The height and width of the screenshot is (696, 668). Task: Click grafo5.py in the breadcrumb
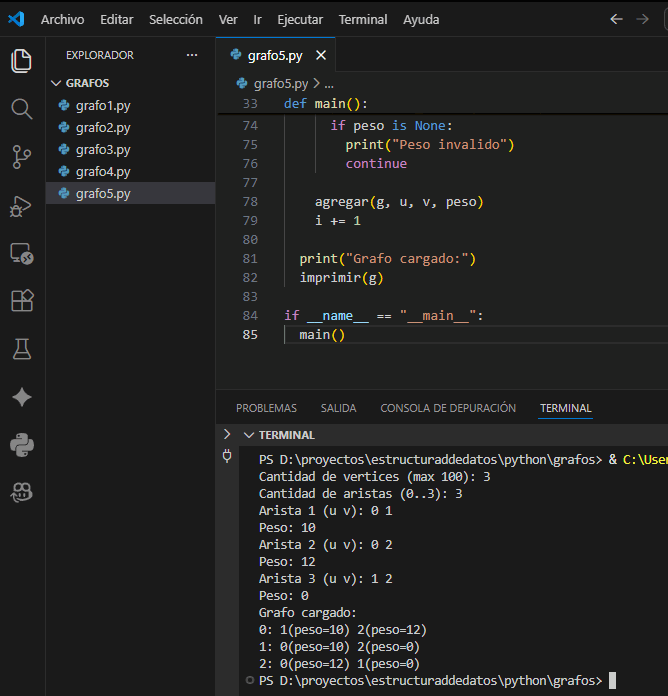tap(282, 84)
